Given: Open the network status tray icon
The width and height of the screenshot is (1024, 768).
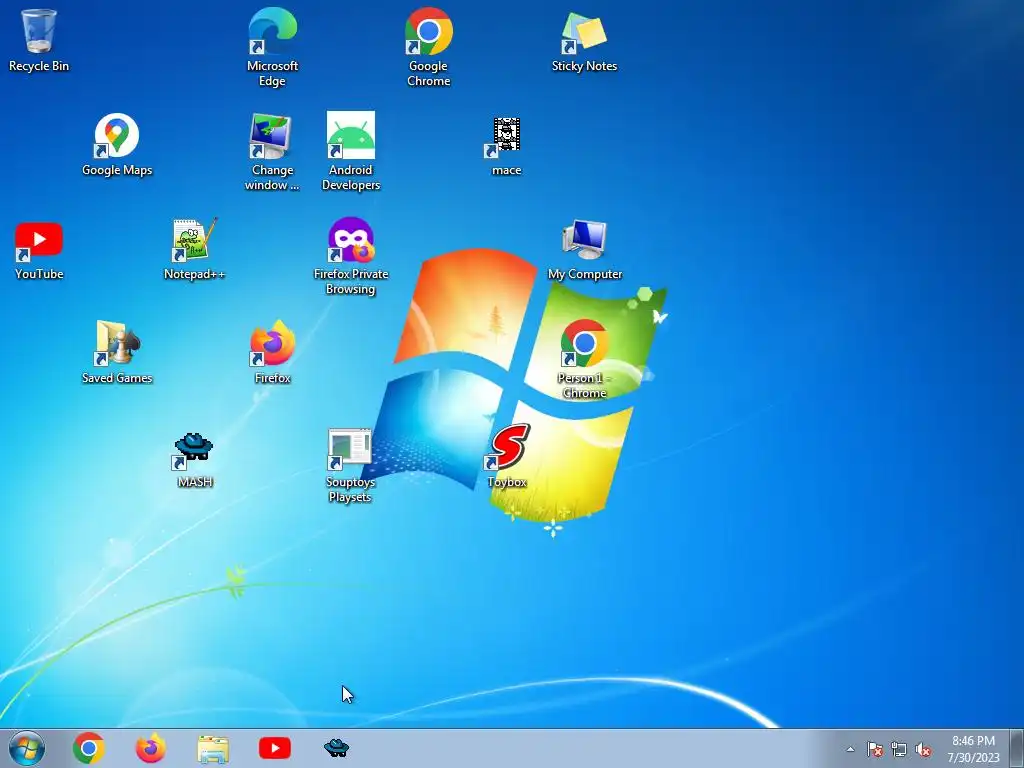Looking at the screenshot, I should tap(899, 749).
